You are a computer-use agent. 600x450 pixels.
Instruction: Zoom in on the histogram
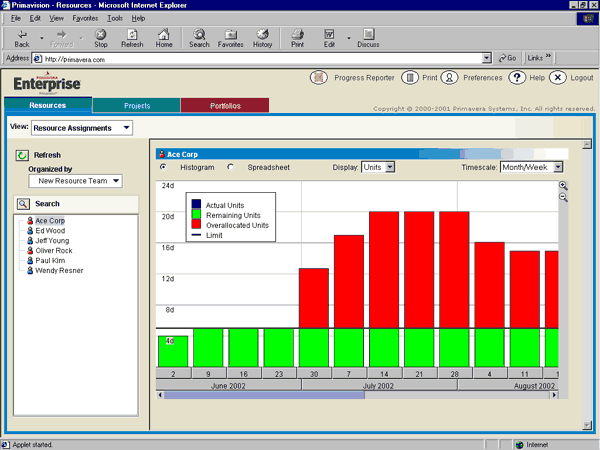point(563,186)
